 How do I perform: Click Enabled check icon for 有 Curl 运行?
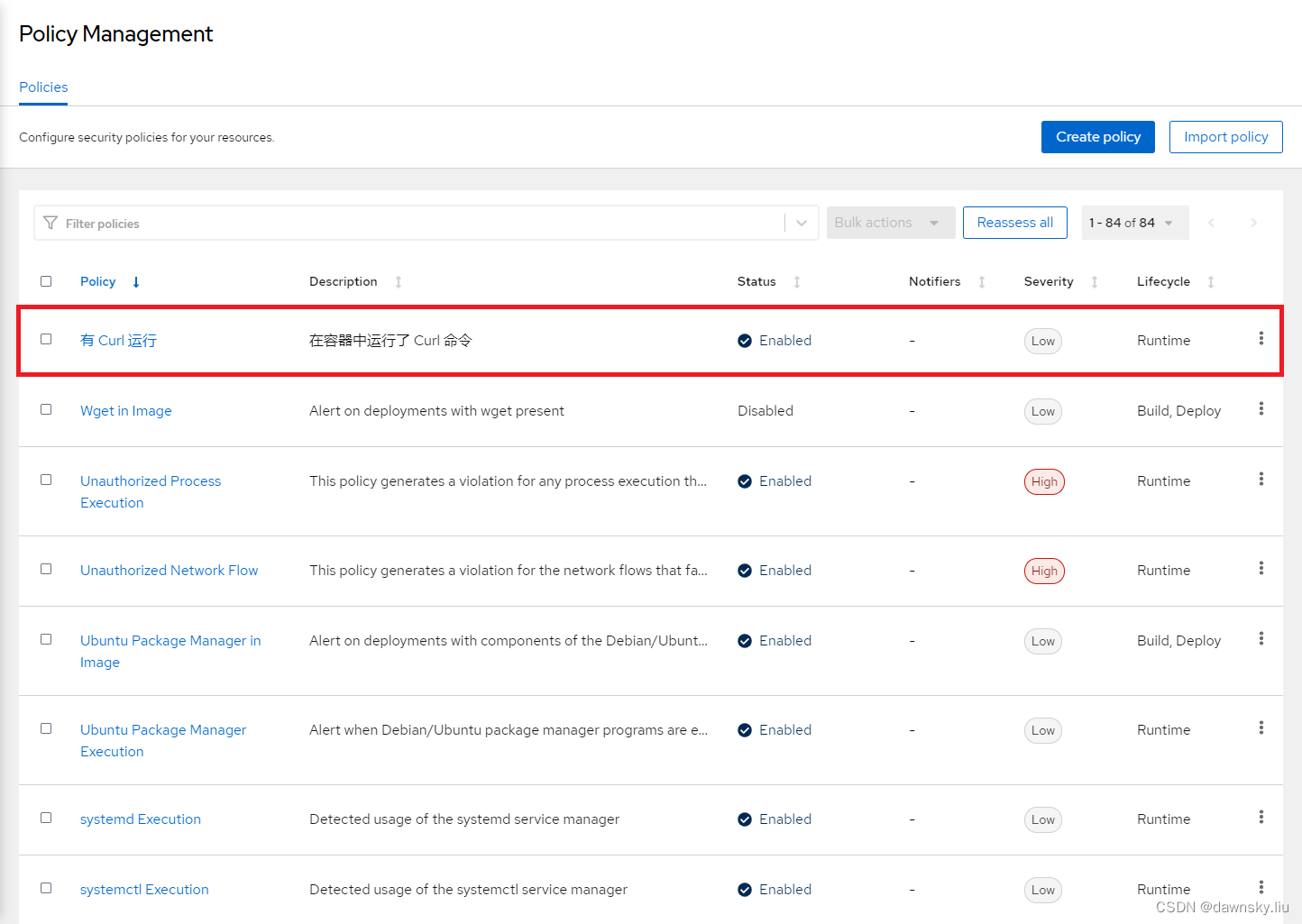[745, 341]
